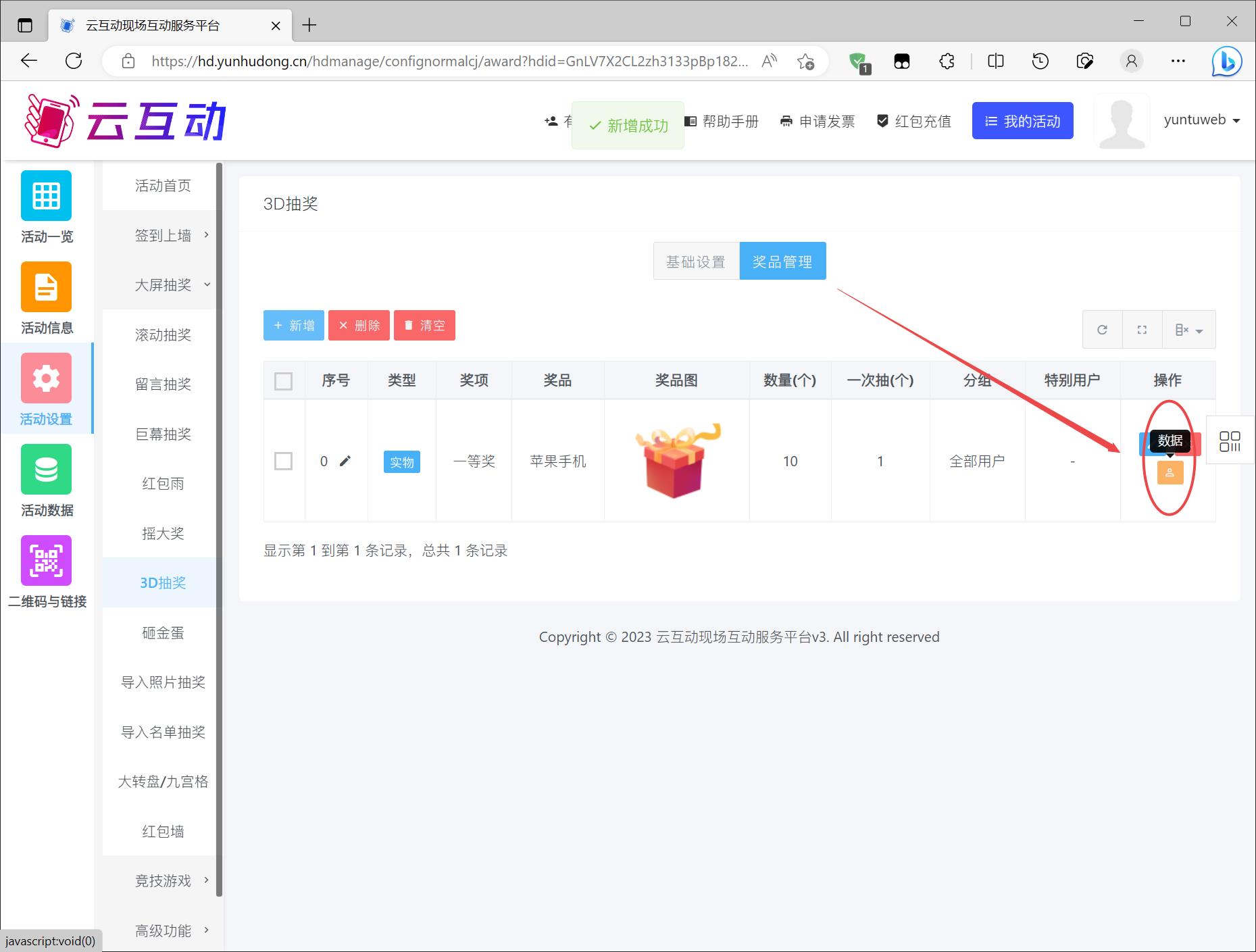Image resolution: width=1256 pixels, height=952 pixels.
Task: Open the 活动数据 database icon
Action: 46,470
